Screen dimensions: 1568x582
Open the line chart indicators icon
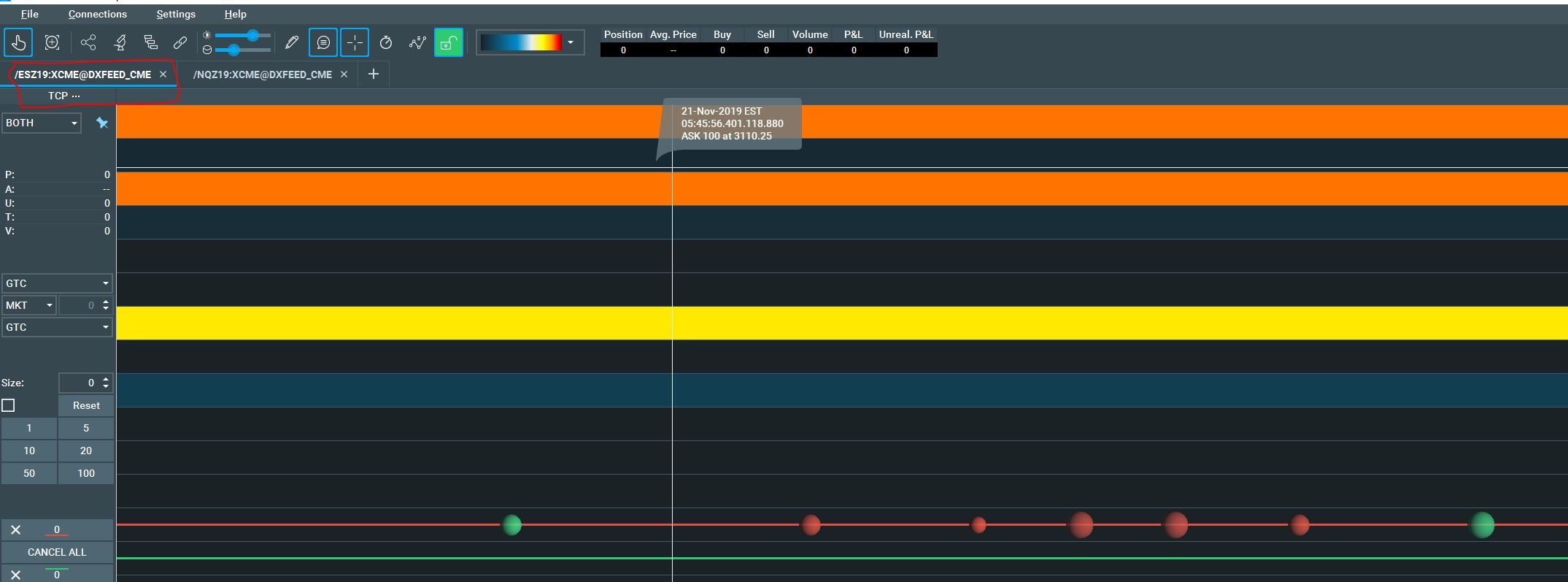click(x=417, y=43)
